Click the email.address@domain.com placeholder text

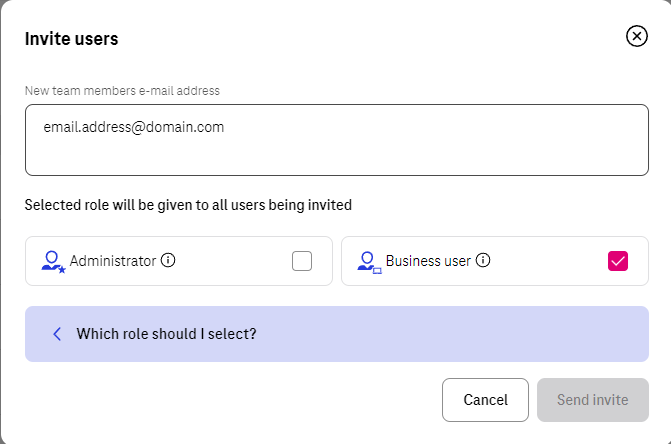[x=134, y=127]
